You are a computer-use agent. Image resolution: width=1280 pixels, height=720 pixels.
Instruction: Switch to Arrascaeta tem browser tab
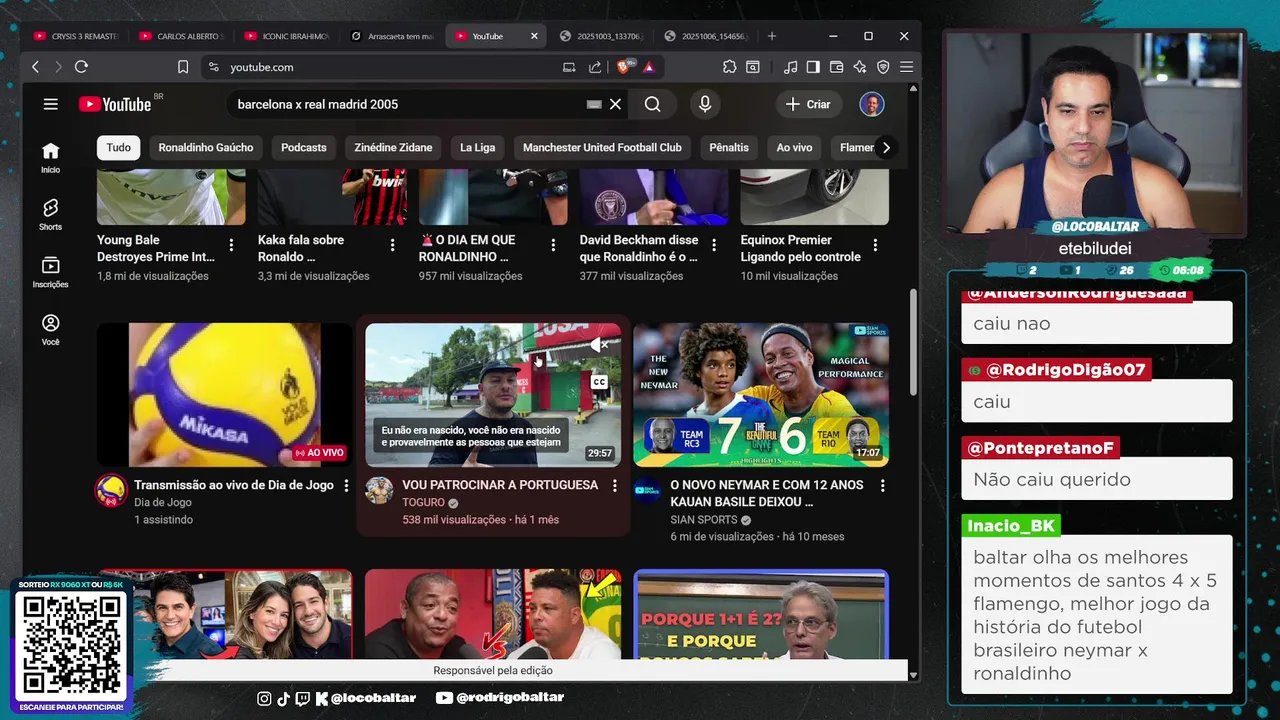[x=393, y=36]
